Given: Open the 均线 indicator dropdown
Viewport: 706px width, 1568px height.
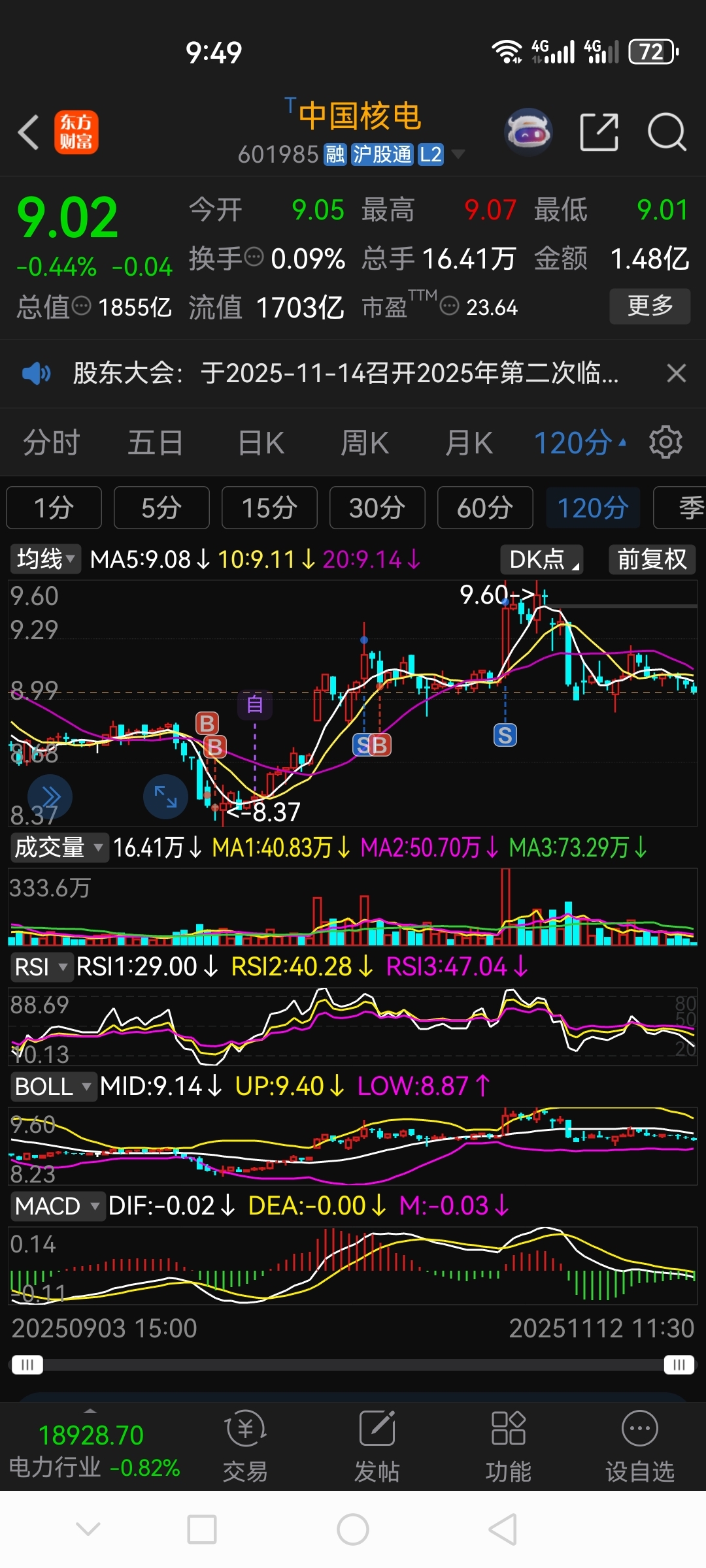Looking at the screenshot, I should tap(45, 559).
